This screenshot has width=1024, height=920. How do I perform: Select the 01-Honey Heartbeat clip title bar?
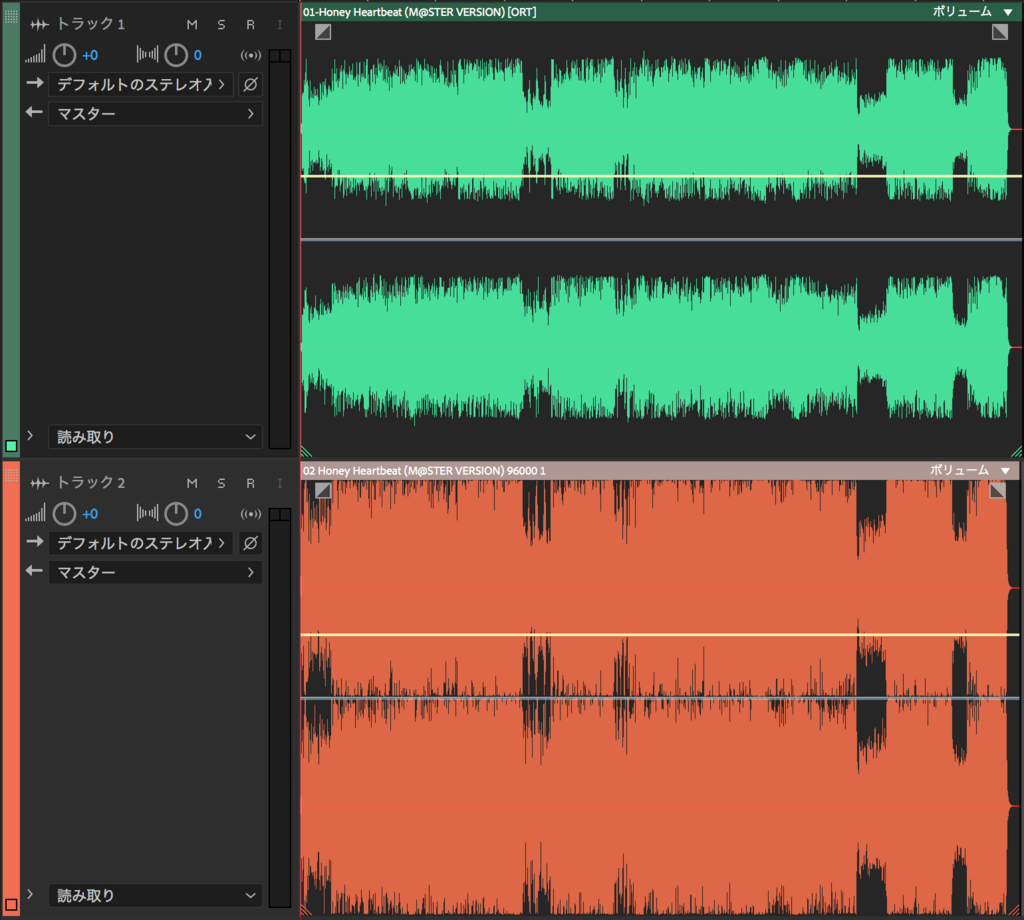point(661,12)
